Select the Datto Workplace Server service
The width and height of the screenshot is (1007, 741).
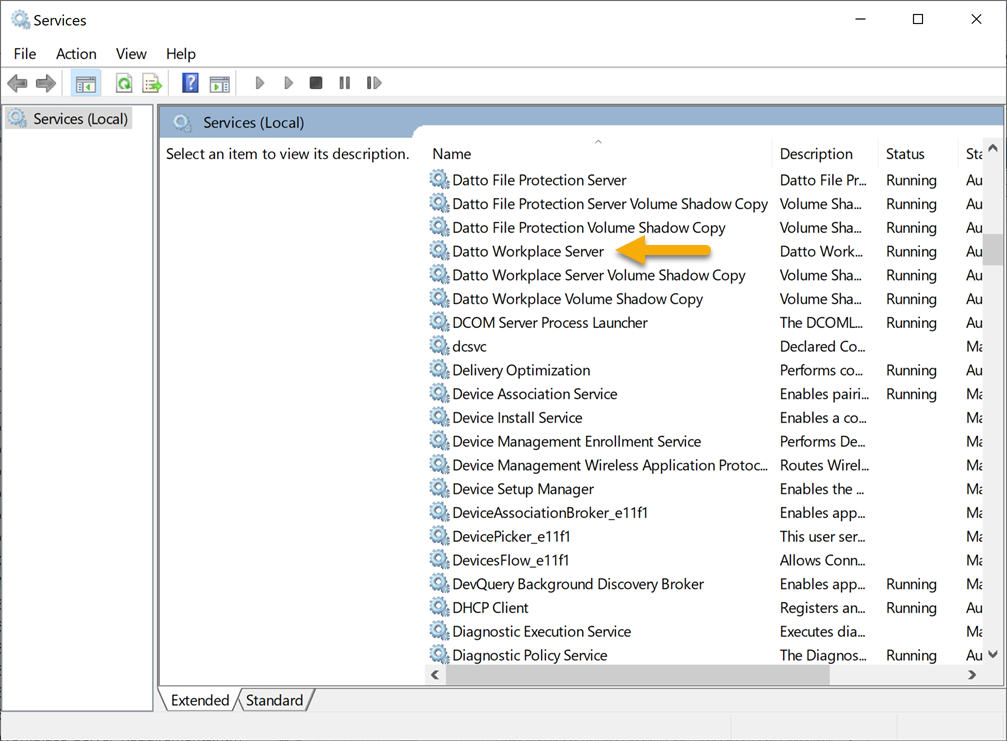click(x=528, y=251)
